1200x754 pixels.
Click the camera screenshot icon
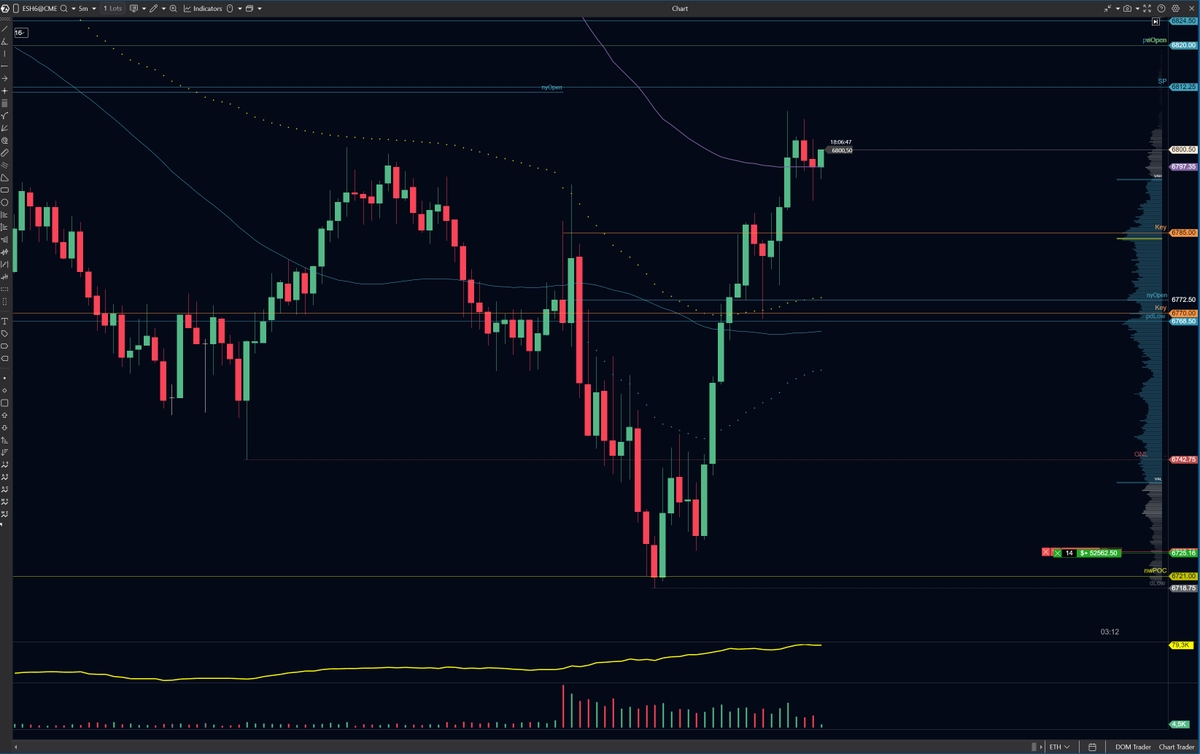click(x=1127, y=8)
